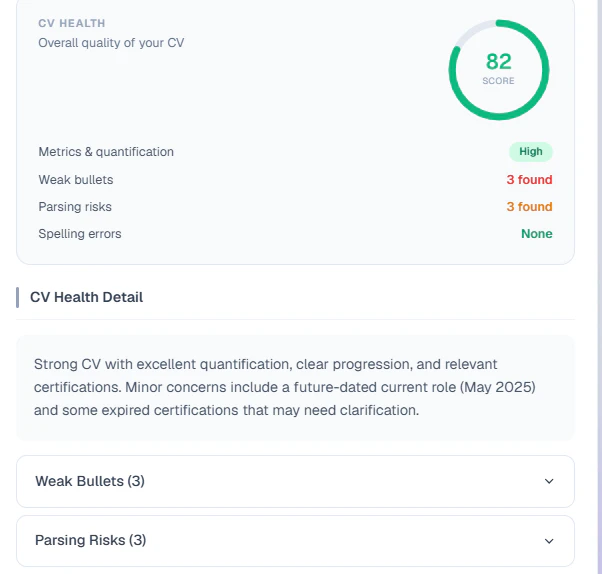The width and height of the screenshot is (602, 574).
Task: Select the Parsing risks row label
Action: click(75, 207)
